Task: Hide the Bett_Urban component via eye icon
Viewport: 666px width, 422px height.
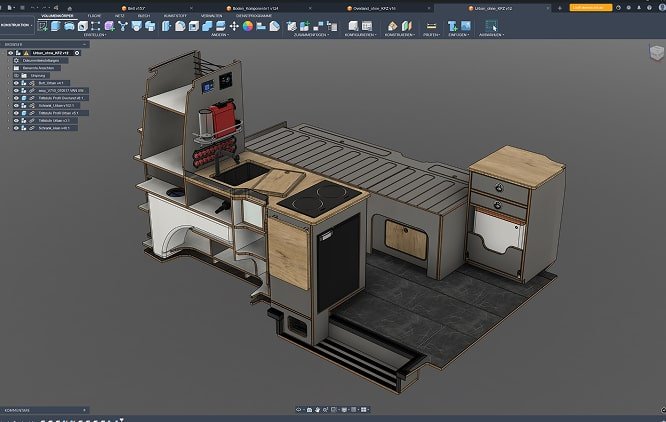Action: click(x=17, y=81)
